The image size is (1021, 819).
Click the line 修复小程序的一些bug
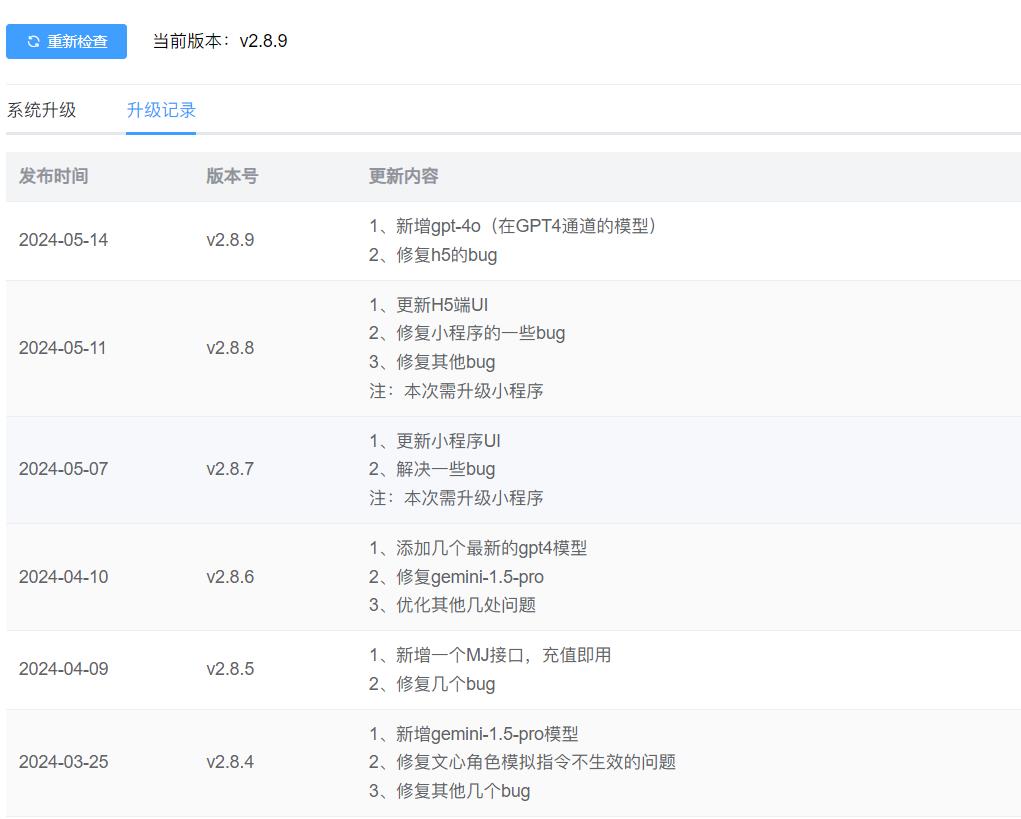[467, 333]
